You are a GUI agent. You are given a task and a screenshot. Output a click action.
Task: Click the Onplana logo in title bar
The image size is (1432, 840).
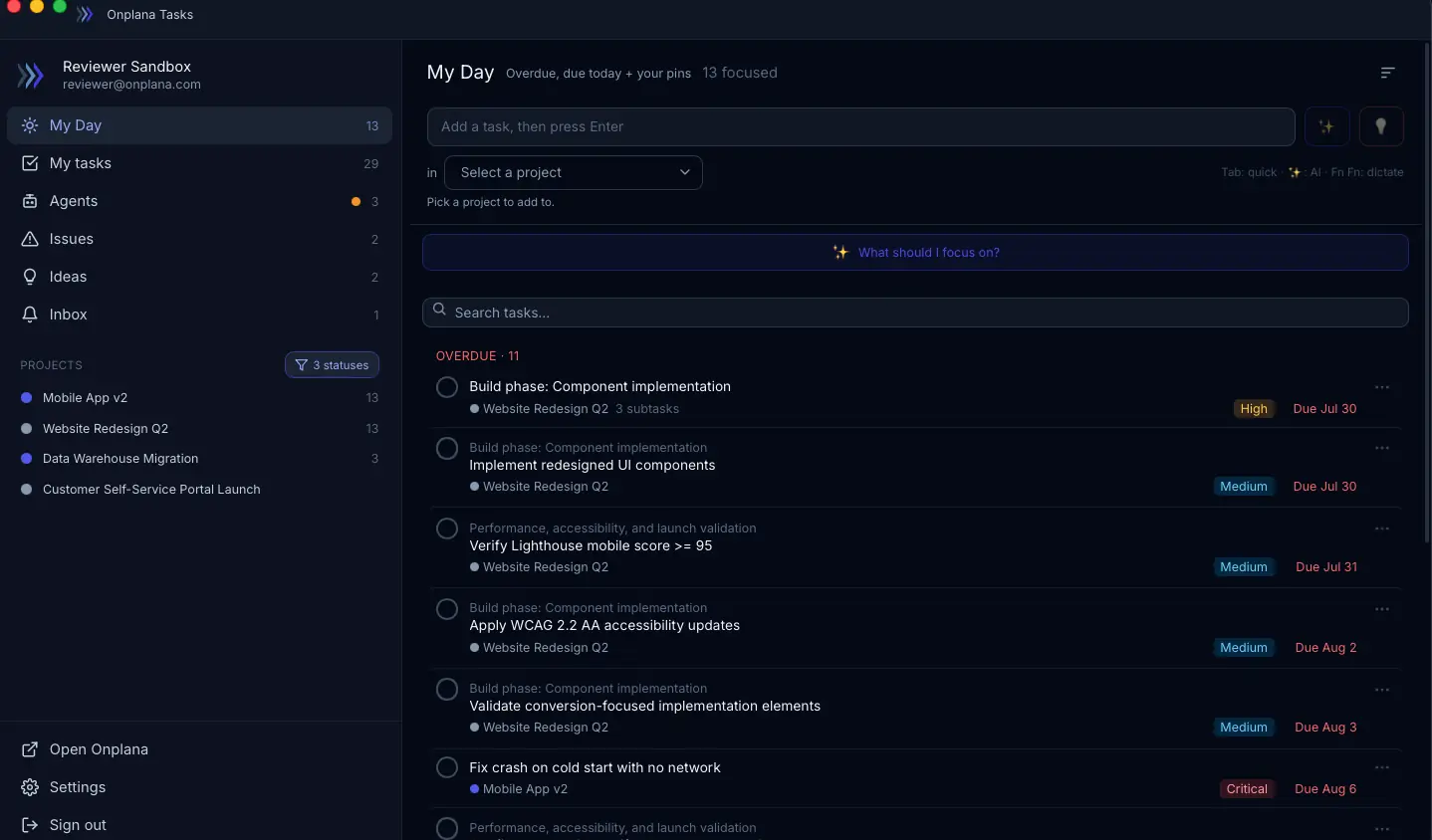pos(85,14)
